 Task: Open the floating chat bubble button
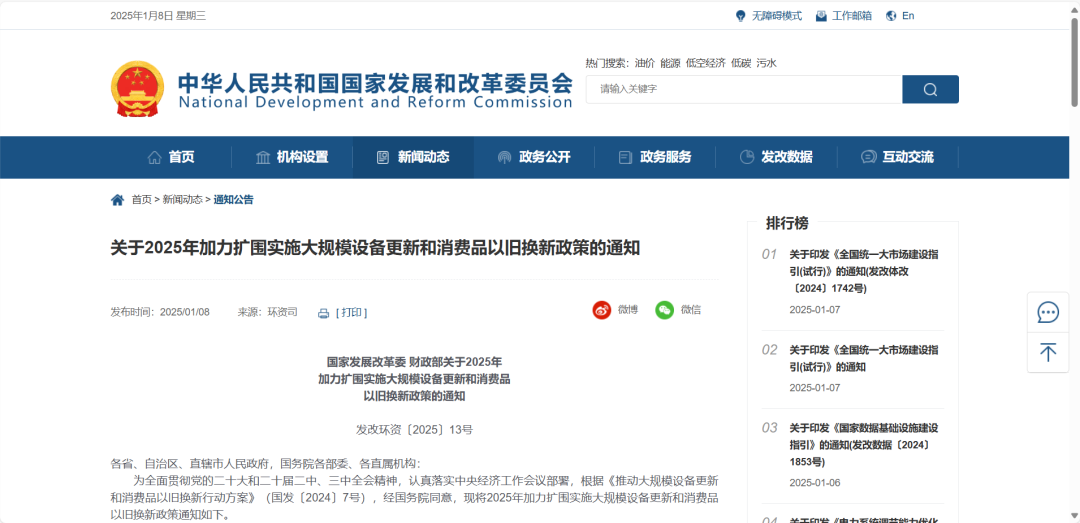[x=1048, y=312]
